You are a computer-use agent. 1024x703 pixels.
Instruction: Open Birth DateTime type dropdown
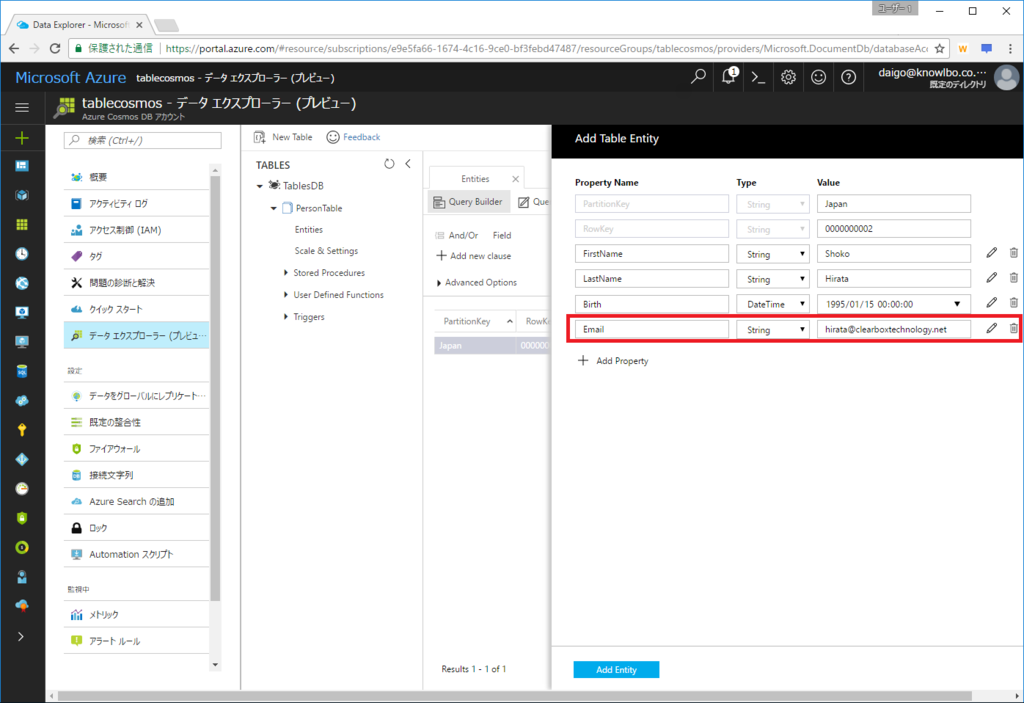(x=773, y=304)
